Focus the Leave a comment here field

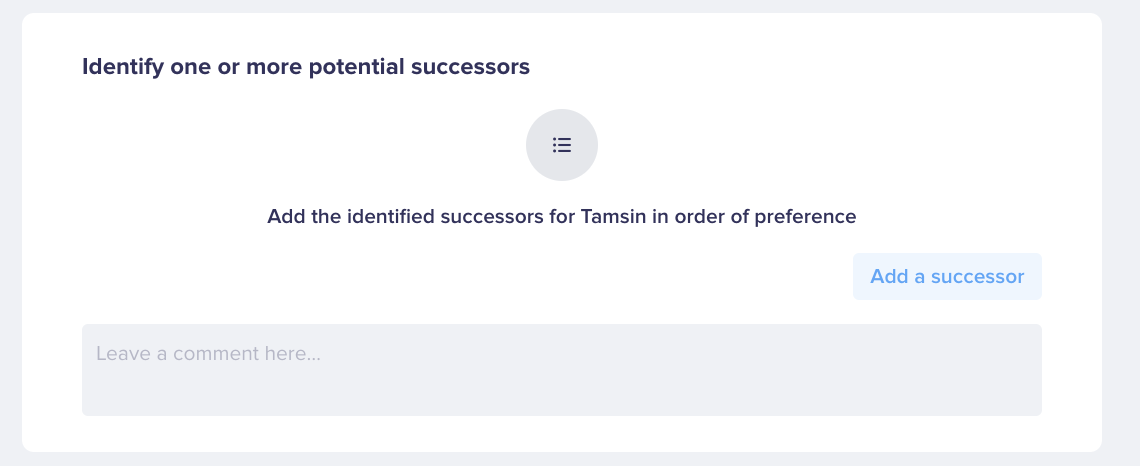pyautogui.click(x=562, y=370)
